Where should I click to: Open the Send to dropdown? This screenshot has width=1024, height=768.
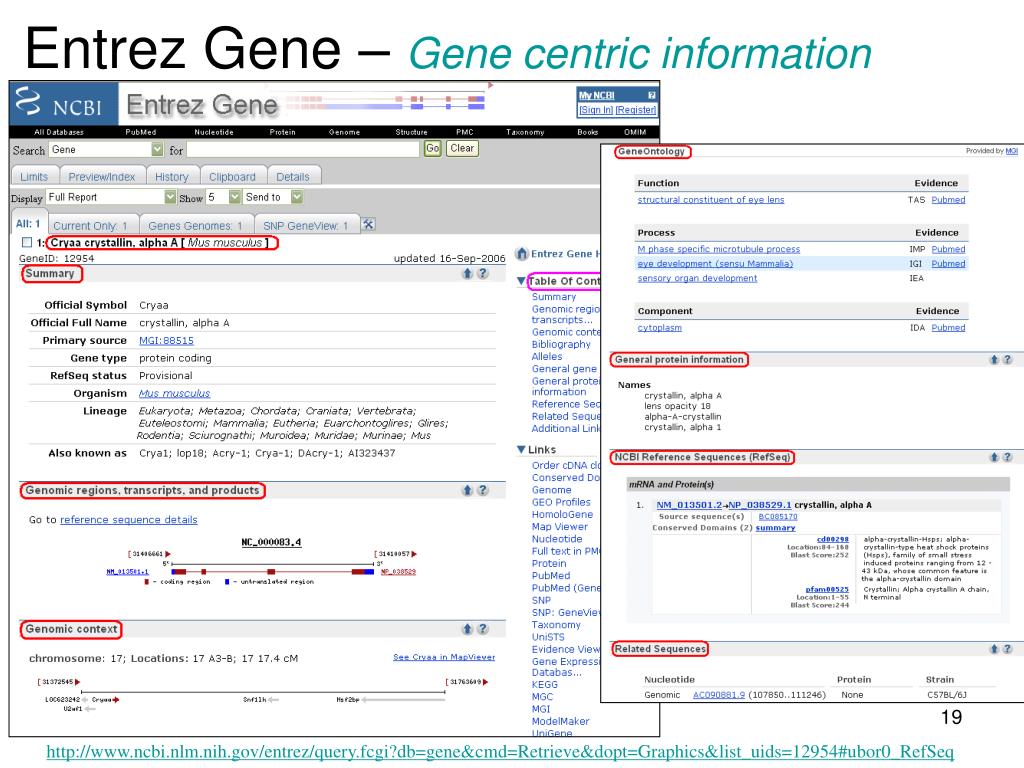click(x=297, y=197)
